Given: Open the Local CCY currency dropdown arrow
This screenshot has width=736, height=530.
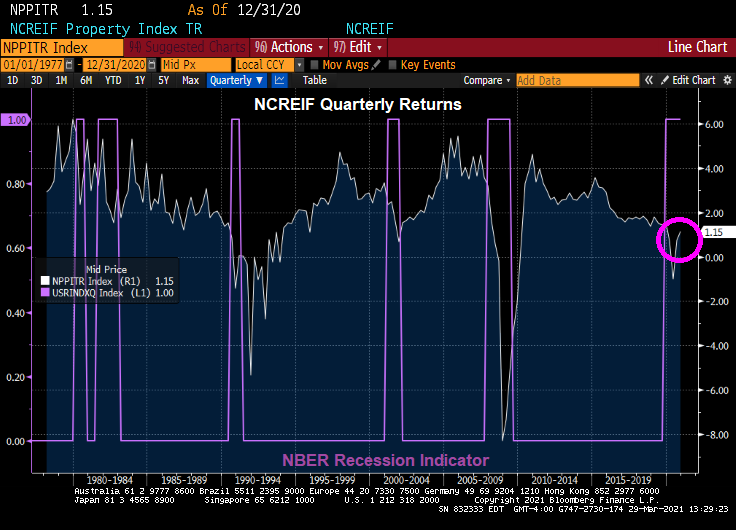Looking at the screenshot, I should pos(299,65).
